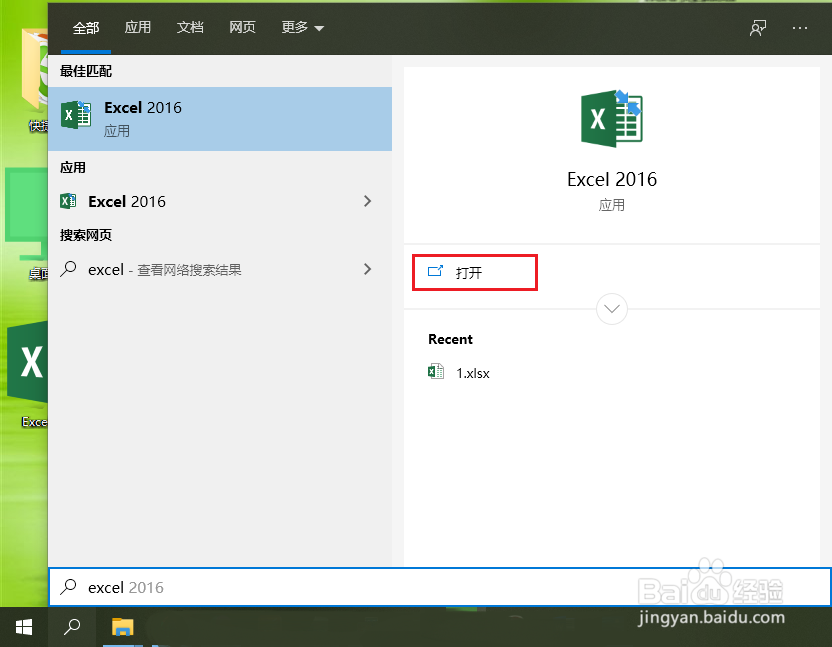Open the three-dot options menu
The width and height of the screenshot is (832, 647).
point(800,28)
